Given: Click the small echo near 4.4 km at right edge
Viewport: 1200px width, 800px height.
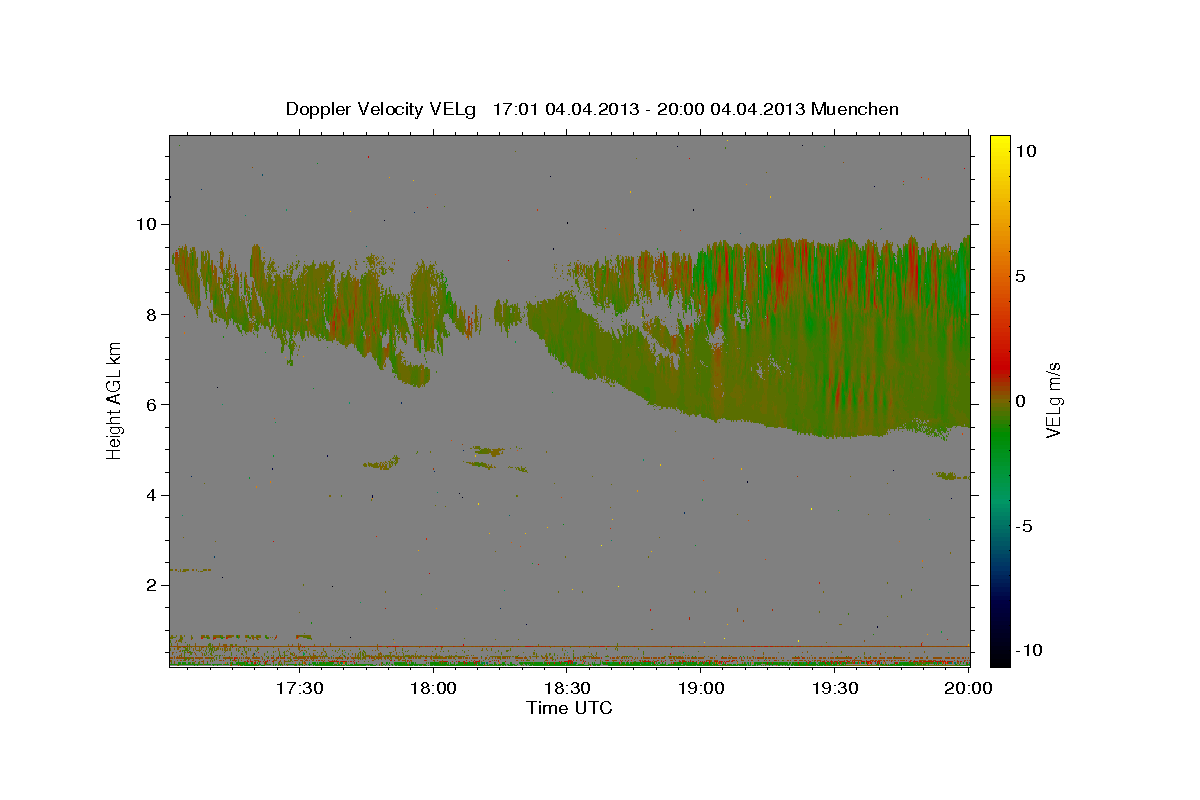Looking at the screenshot, I should (952, 476).
